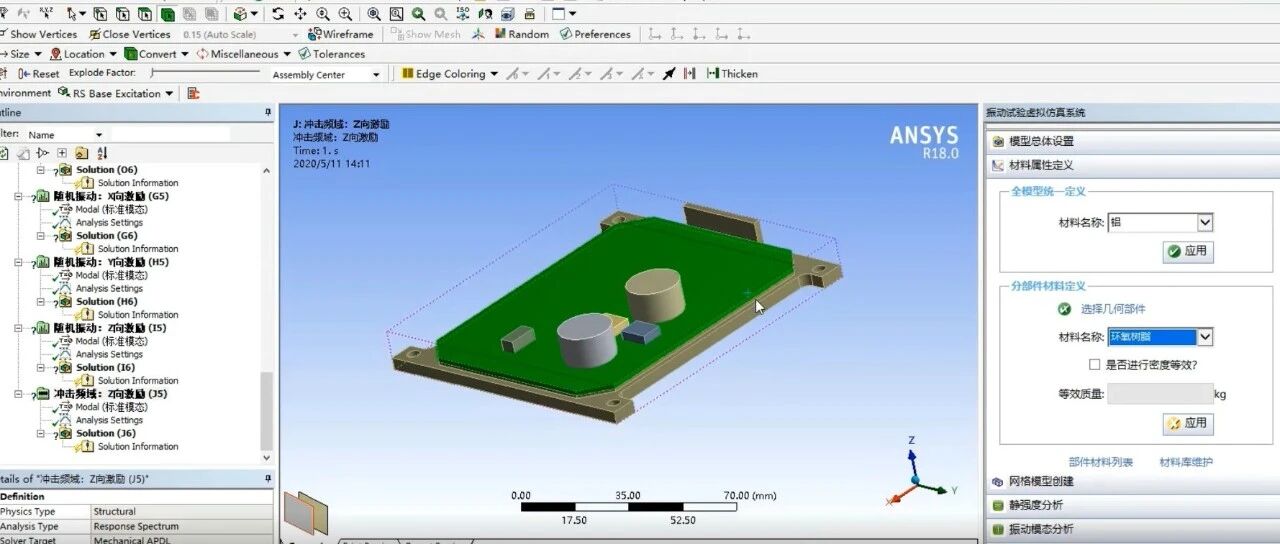1280x544 pixels.
Task: Open Preferences from the toolbar
Action: 595,34
